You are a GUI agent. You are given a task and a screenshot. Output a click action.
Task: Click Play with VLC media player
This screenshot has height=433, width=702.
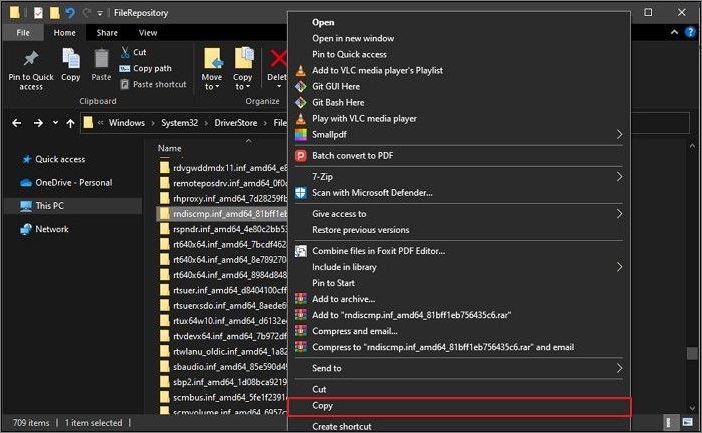[x=364, y=118]
